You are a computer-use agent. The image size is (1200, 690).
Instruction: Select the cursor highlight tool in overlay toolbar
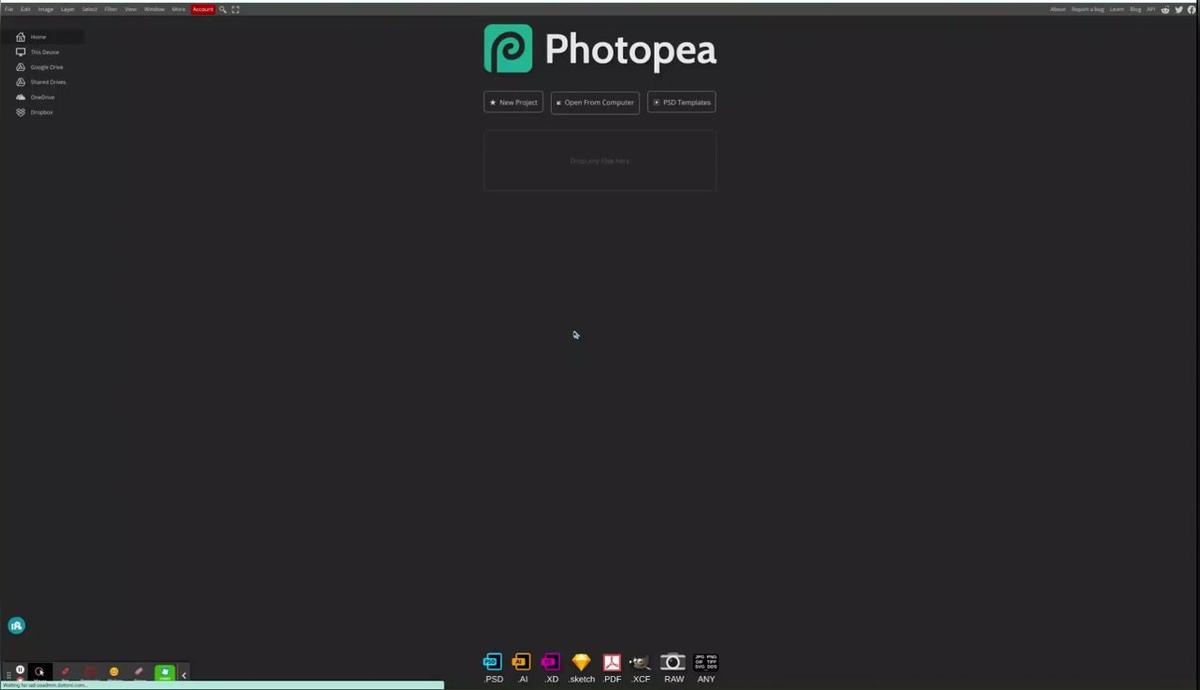[x=40, y=673]
